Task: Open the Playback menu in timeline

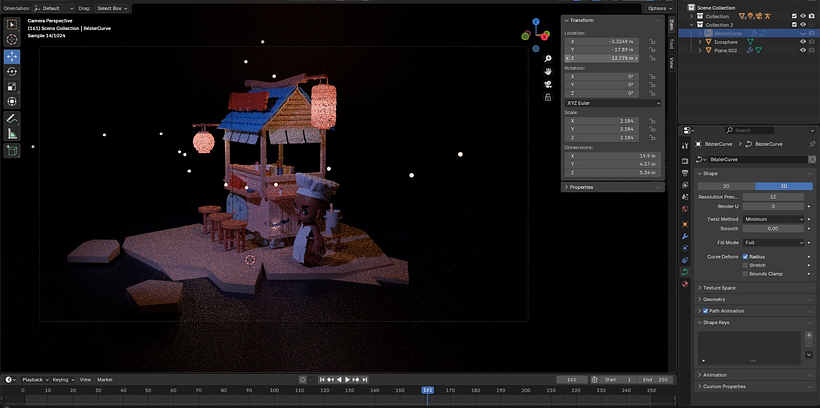Action: (x=33, y=380)
